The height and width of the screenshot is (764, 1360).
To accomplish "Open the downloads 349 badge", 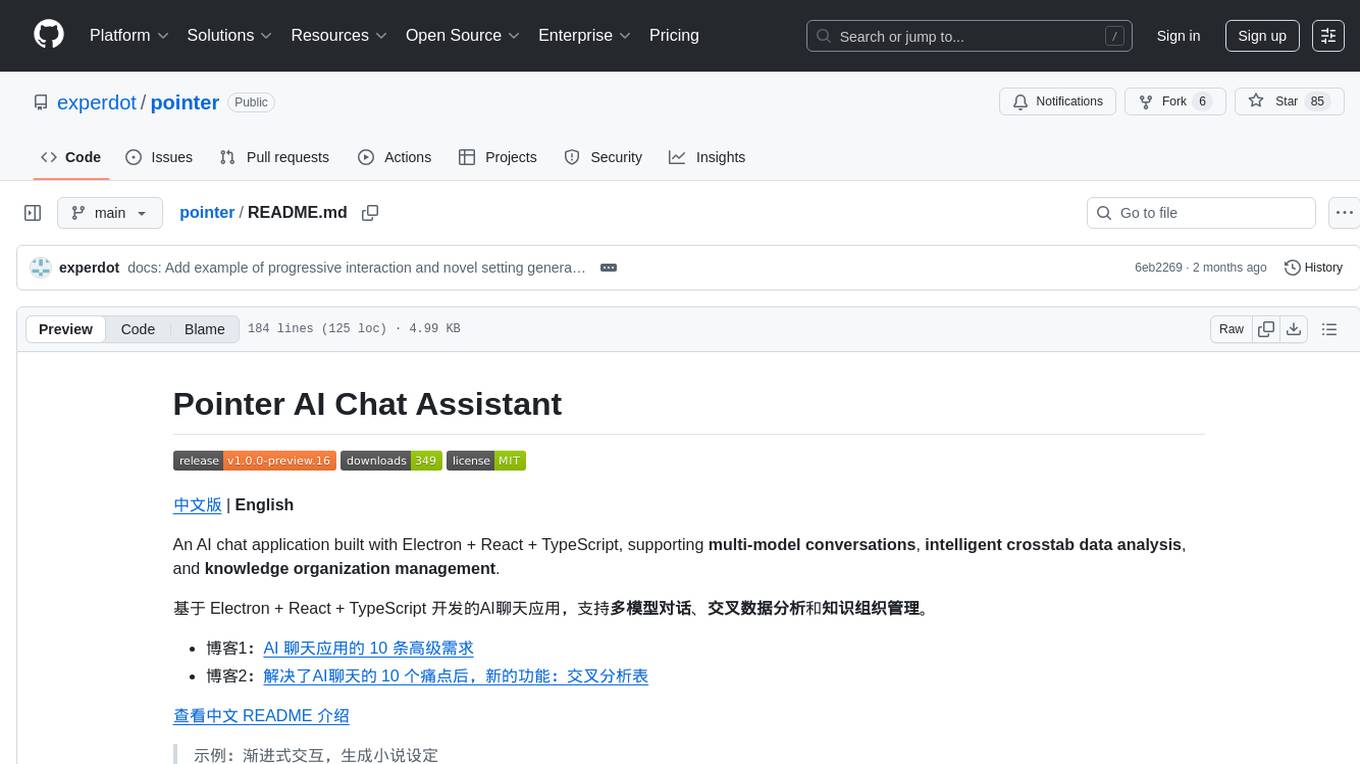I will point(391,460).
